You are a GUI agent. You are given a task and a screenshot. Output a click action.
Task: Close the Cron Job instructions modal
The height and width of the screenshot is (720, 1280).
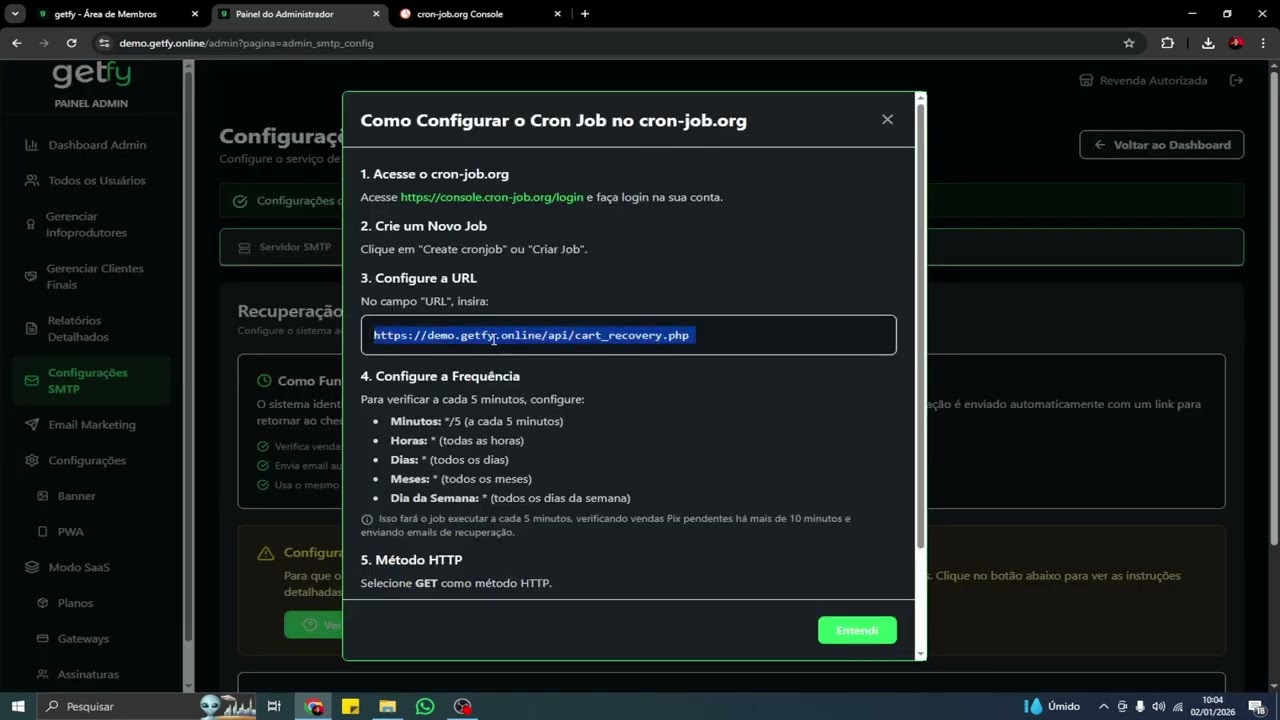pos(887,119)
